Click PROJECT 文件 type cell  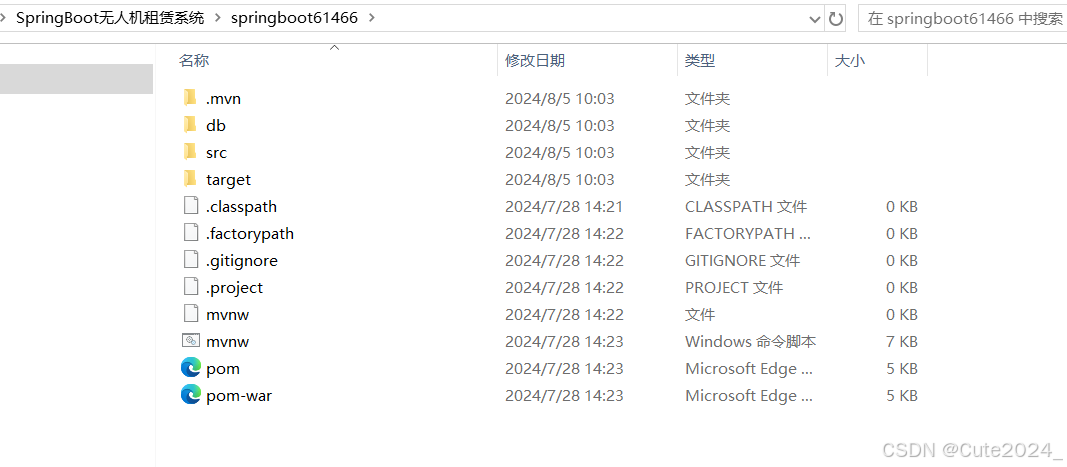point(734,287)
